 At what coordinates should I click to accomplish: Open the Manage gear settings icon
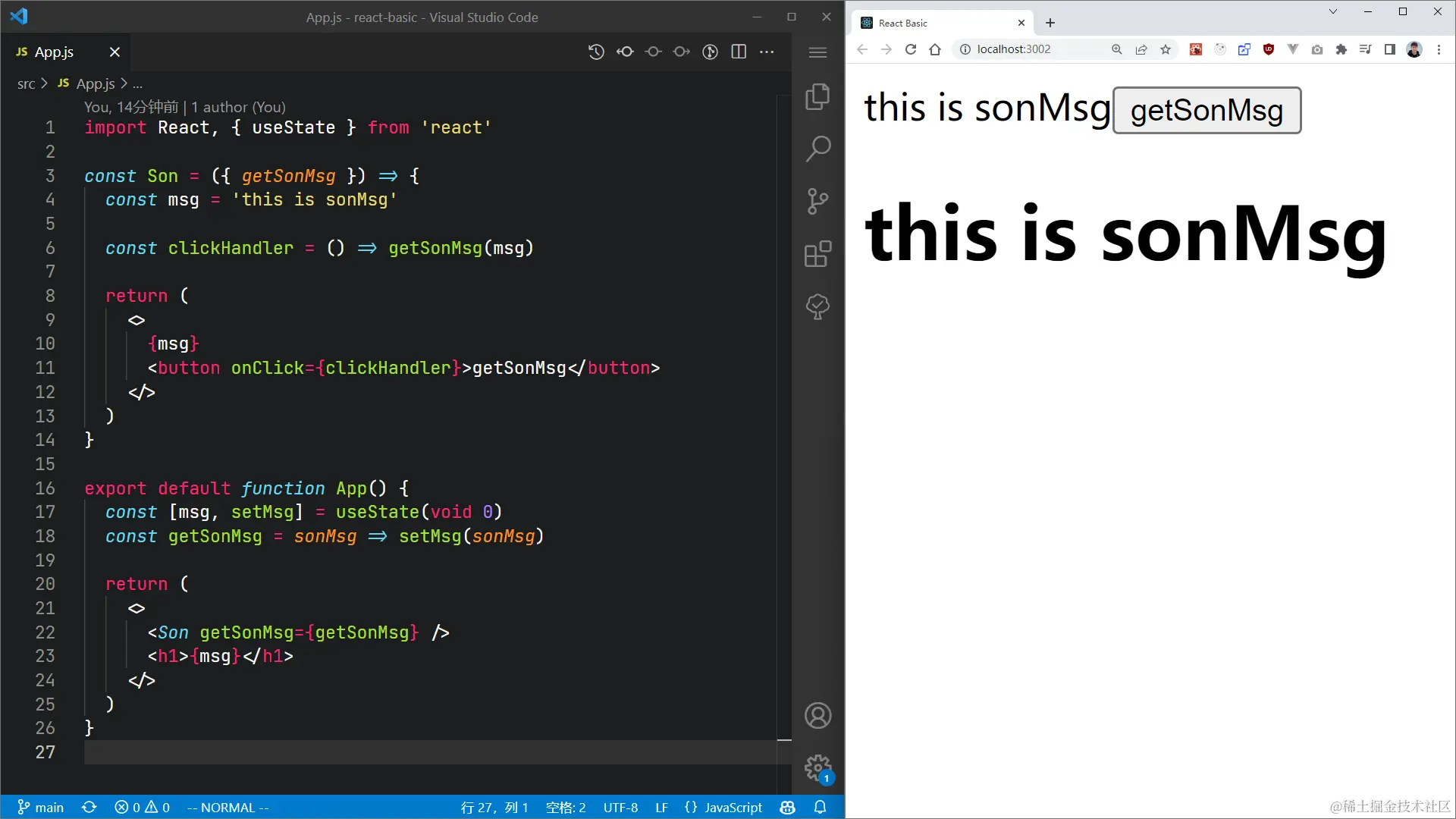(x=817, y=767)
